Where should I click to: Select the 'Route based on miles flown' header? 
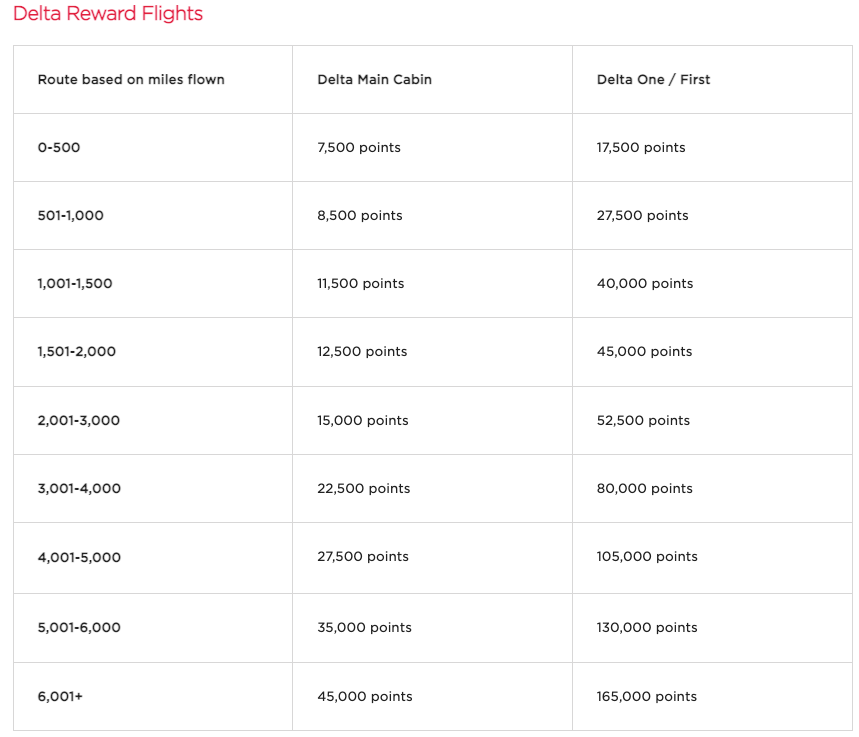[x=131, y=79]
